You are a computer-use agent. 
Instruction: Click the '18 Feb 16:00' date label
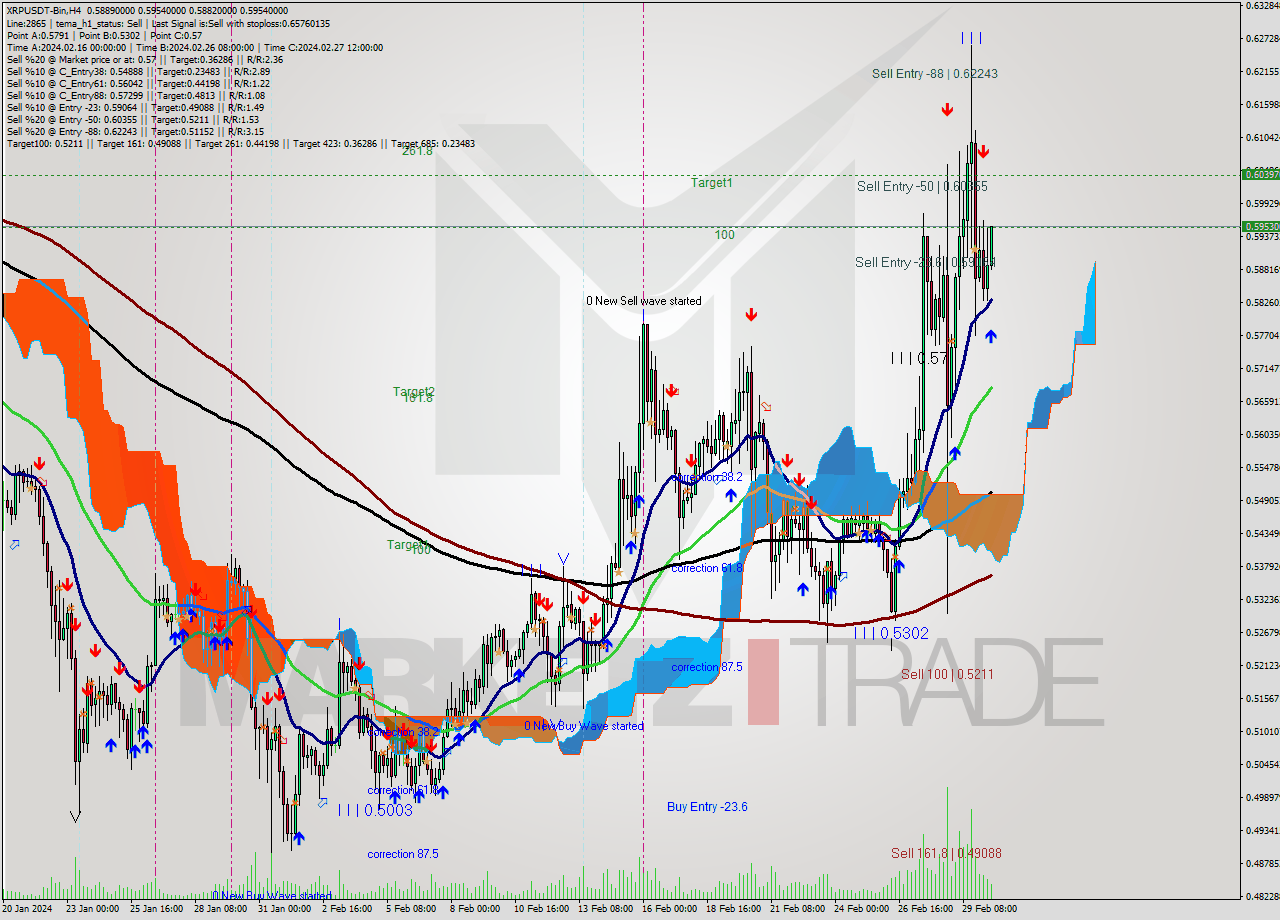[734, 909]
